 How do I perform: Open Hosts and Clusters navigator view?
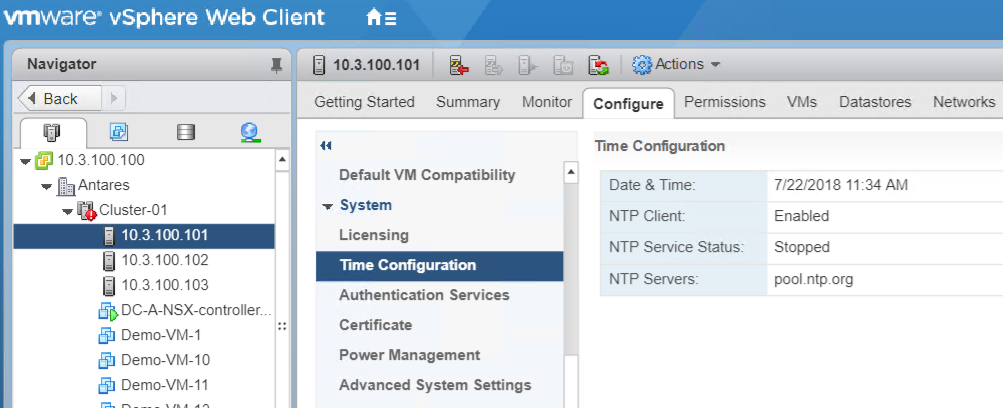pyautogui.click(x=51, y=132)
